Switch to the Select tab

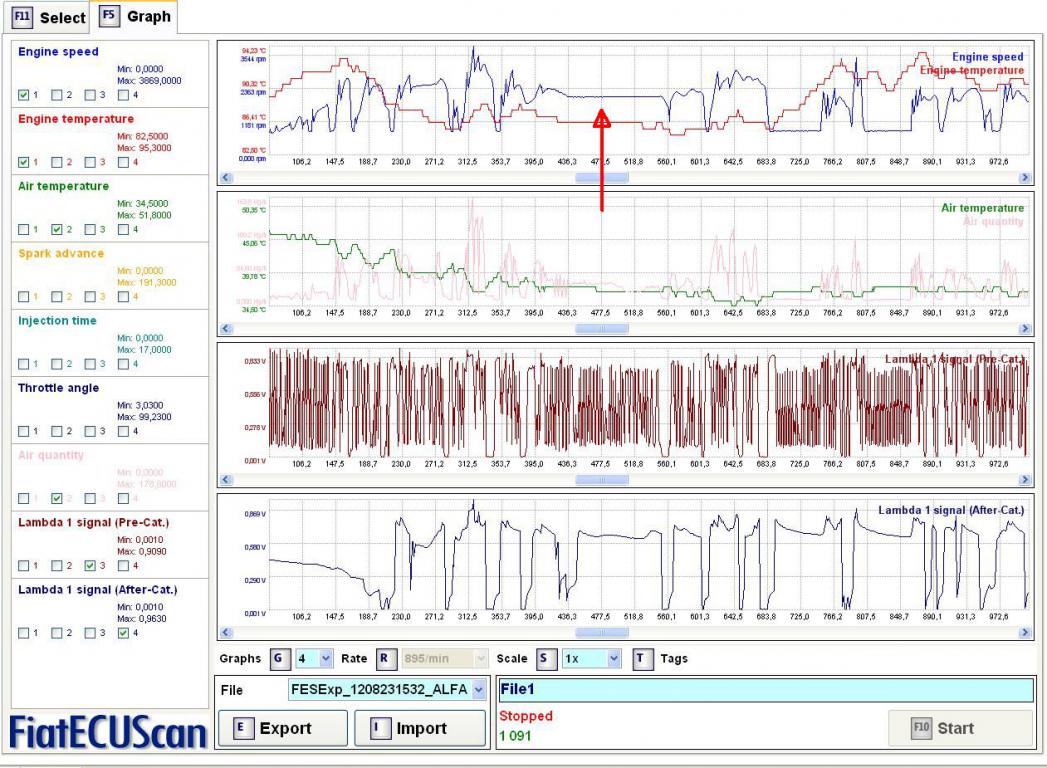pyautogui.click(x=50, y=18)
